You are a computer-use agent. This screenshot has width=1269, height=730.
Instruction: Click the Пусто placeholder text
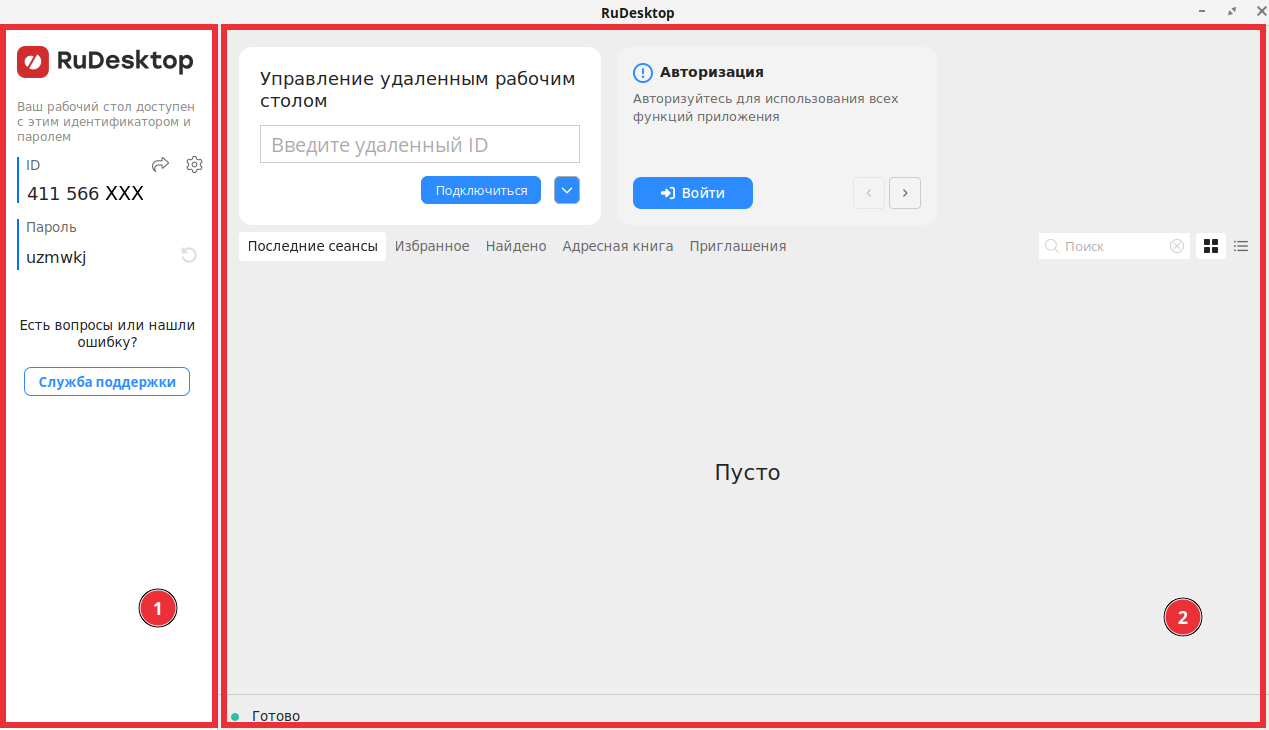pos(747,472)
